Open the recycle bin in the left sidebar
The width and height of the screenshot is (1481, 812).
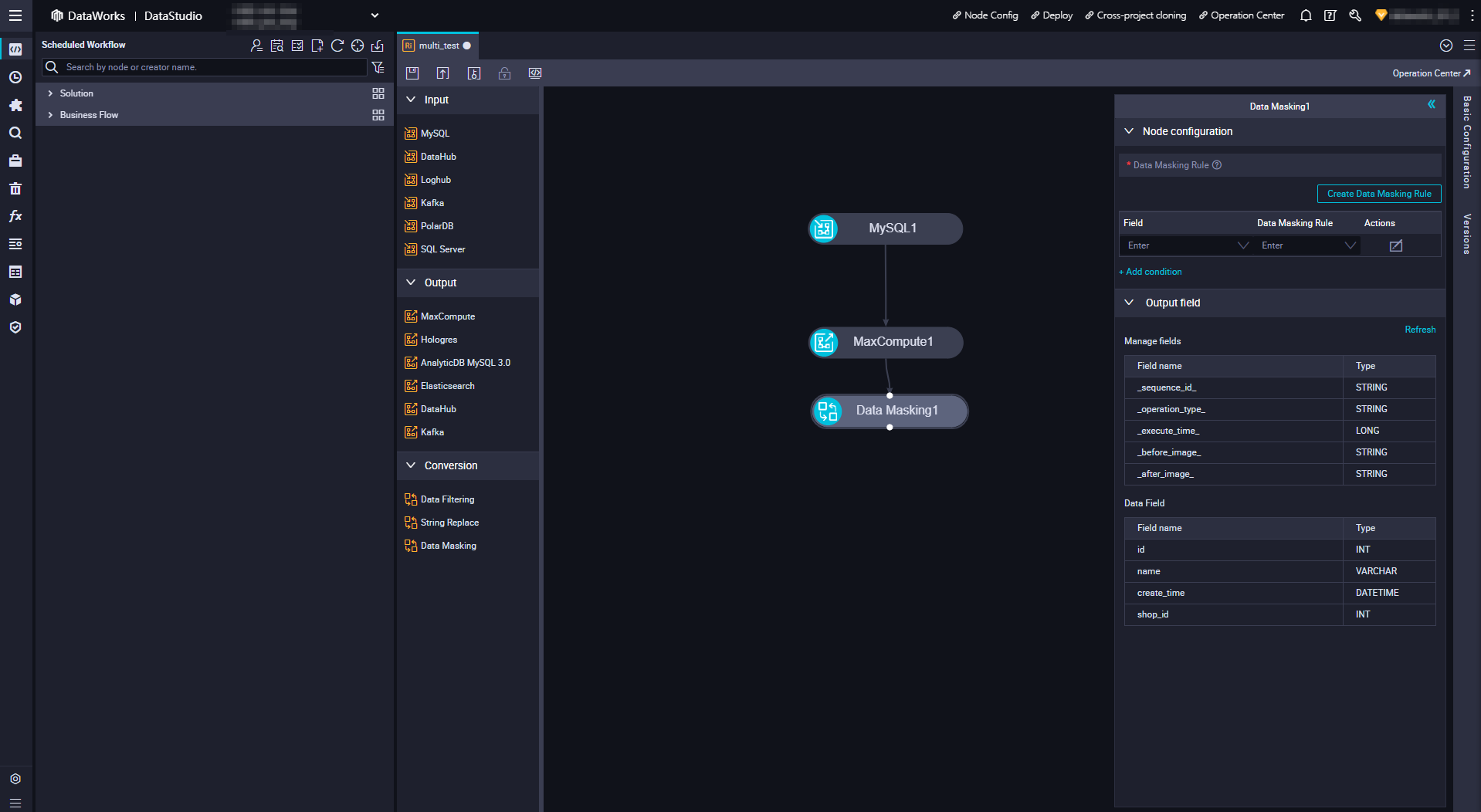coord(15,188)
